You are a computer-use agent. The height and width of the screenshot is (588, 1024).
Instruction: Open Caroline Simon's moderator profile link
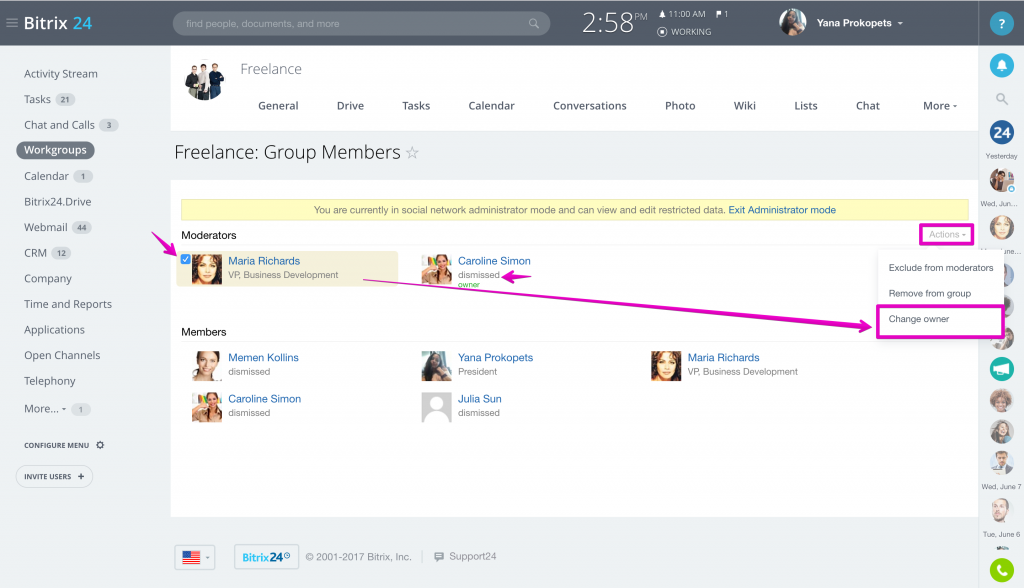pyautogui.click(x=494, y=261)
